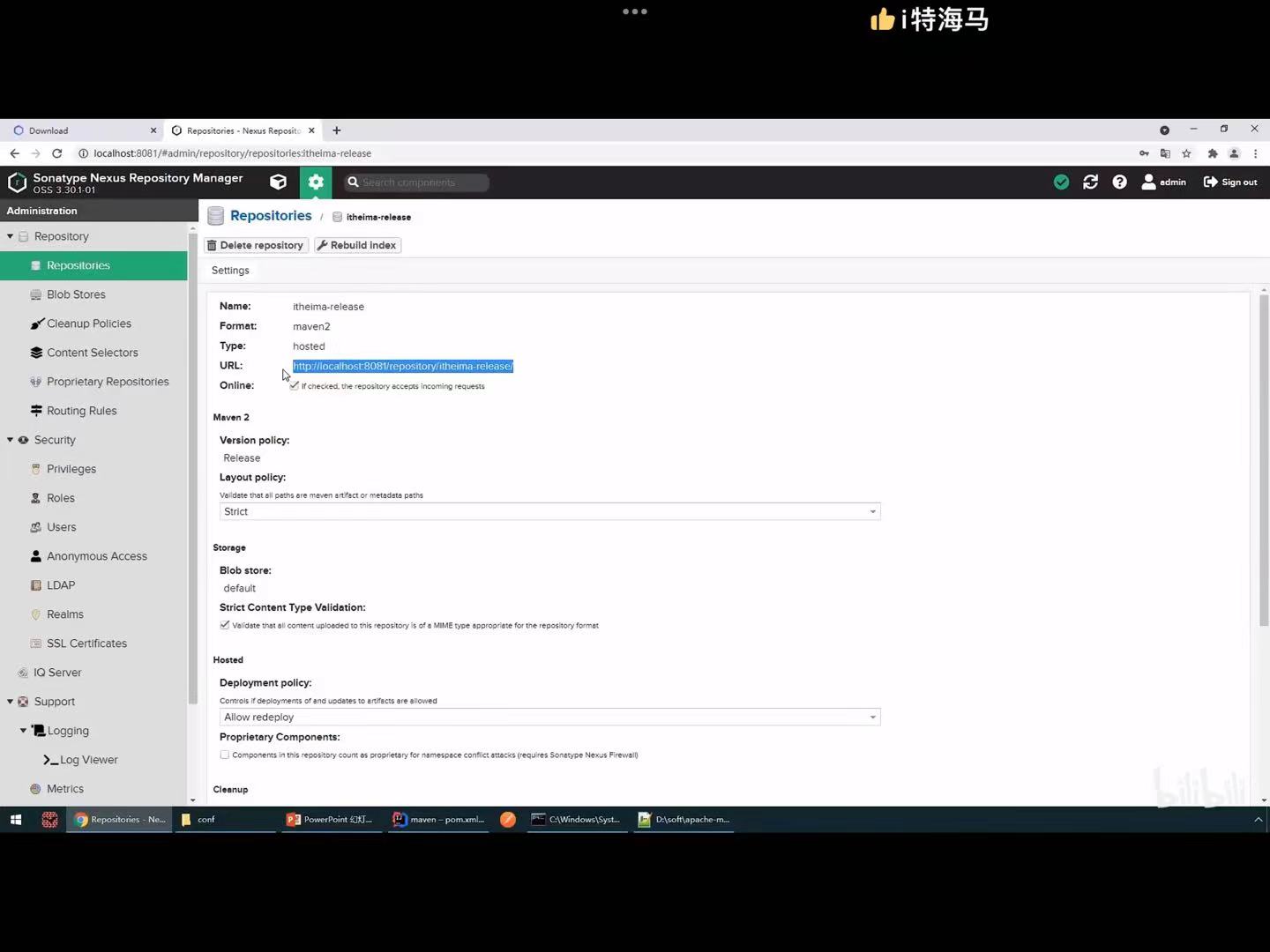The image size is (1270, 952).
Task: Click the Sonatype Nexus logo icon
Action: coord(17,182)
